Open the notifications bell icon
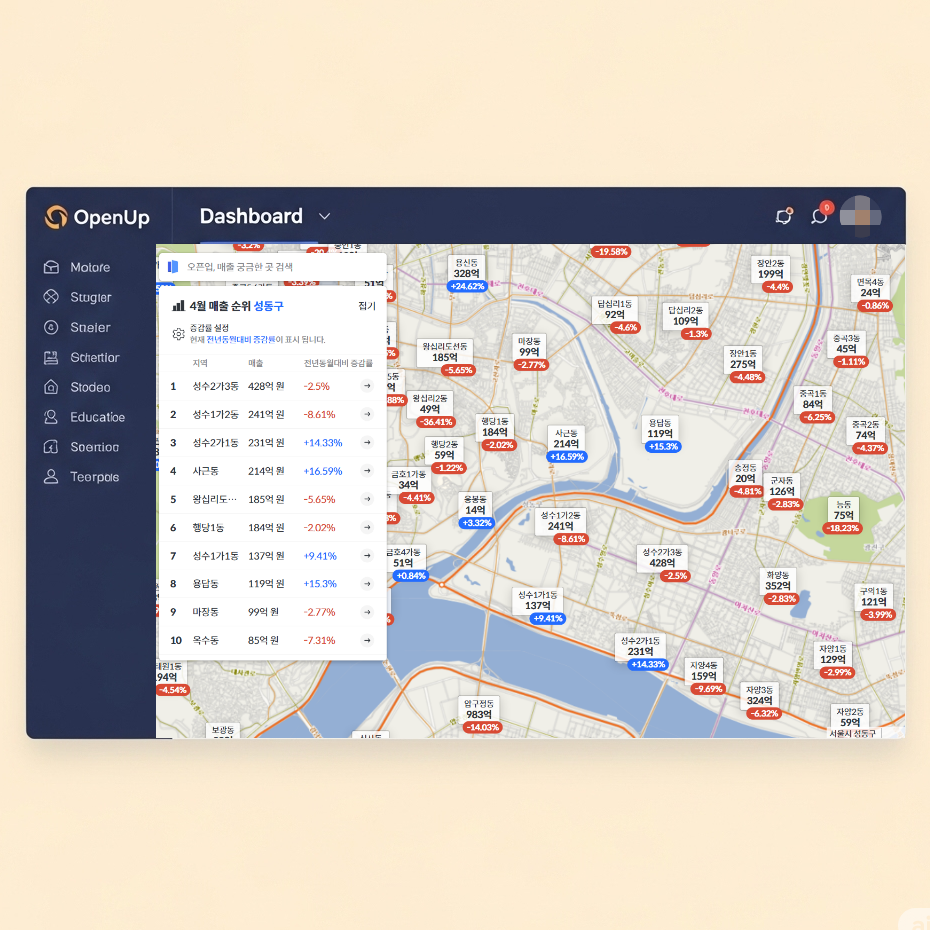930x930 pixels. tap(784, 216)
